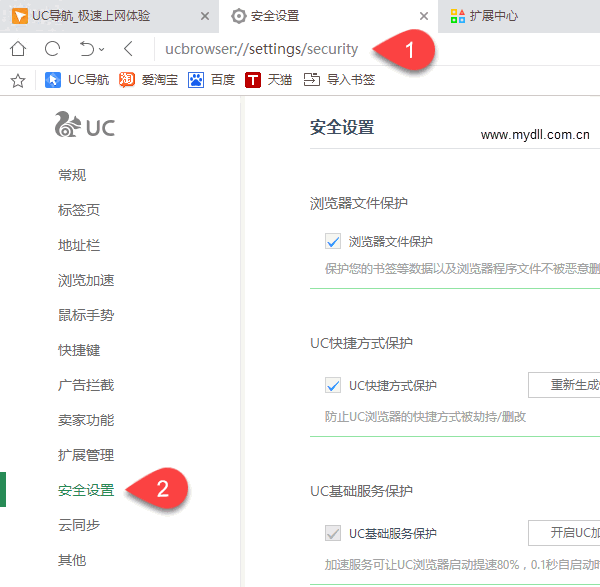The image size is (600, 587).
Task: Reload the page with refresh icon
Action: 52,49
